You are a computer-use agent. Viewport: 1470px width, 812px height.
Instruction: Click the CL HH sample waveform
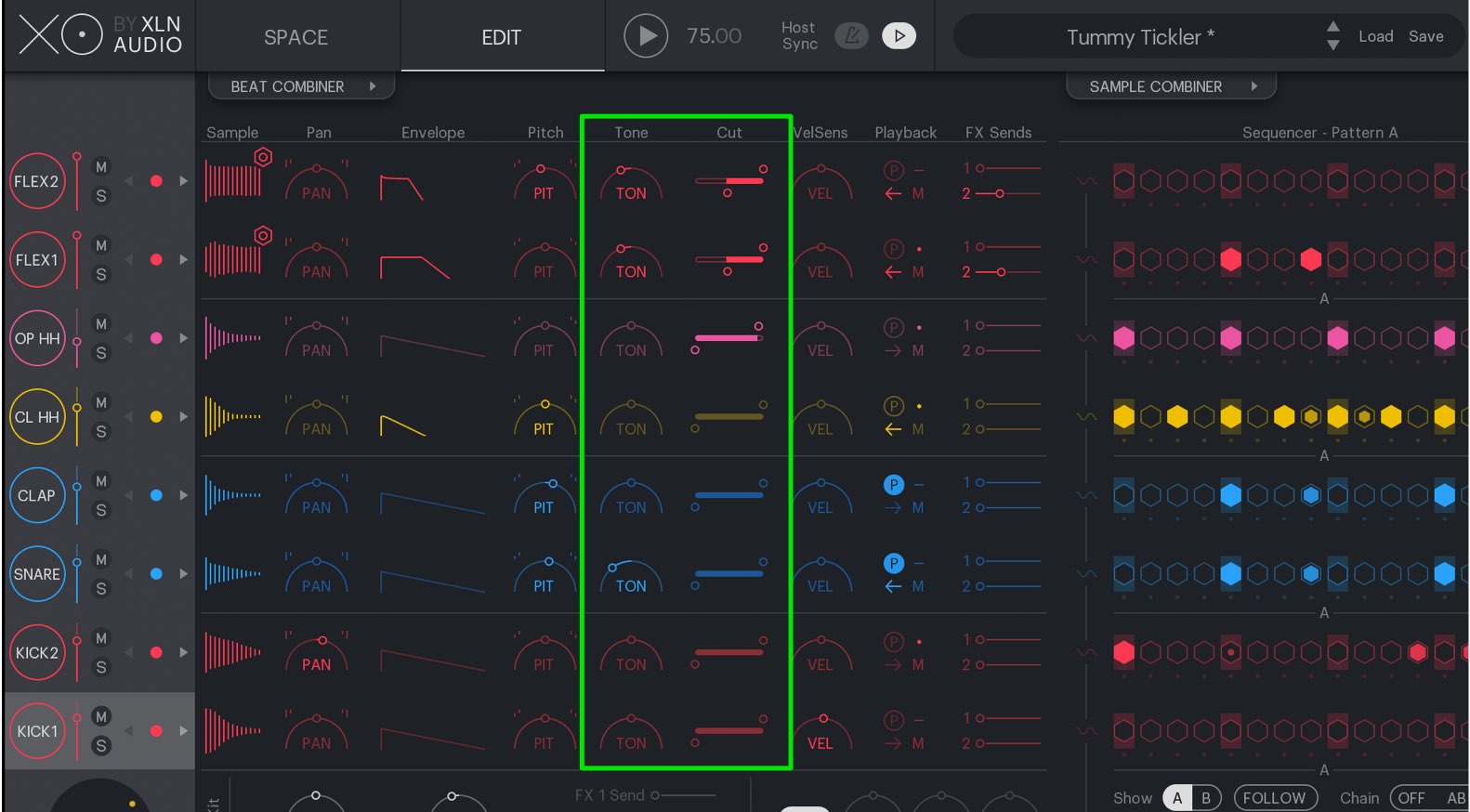click(x=232, y=417)
